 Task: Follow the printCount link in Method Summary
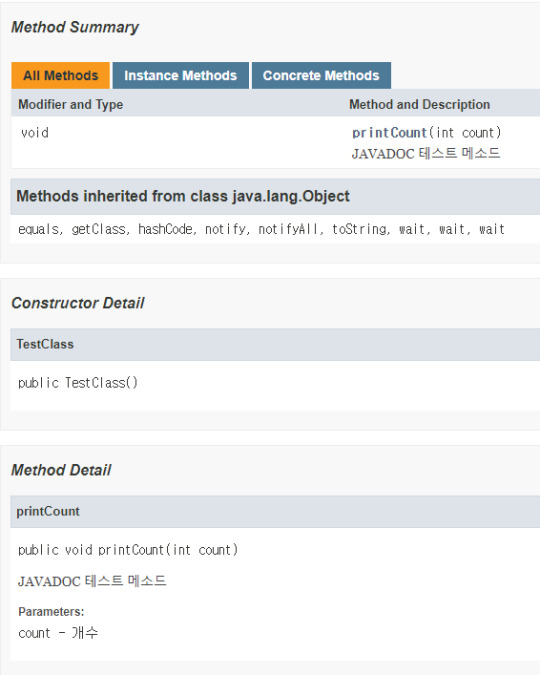click(389, 133)
